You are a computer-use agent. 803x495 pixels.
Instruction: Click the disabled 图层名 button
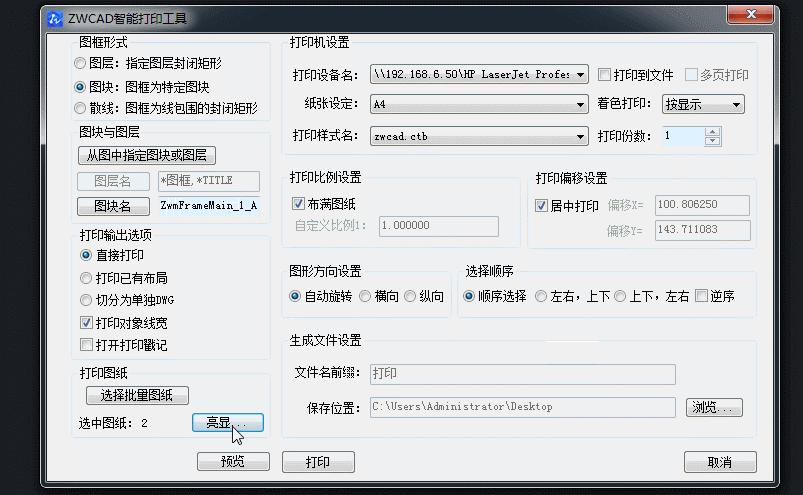[x=113, y=181]
